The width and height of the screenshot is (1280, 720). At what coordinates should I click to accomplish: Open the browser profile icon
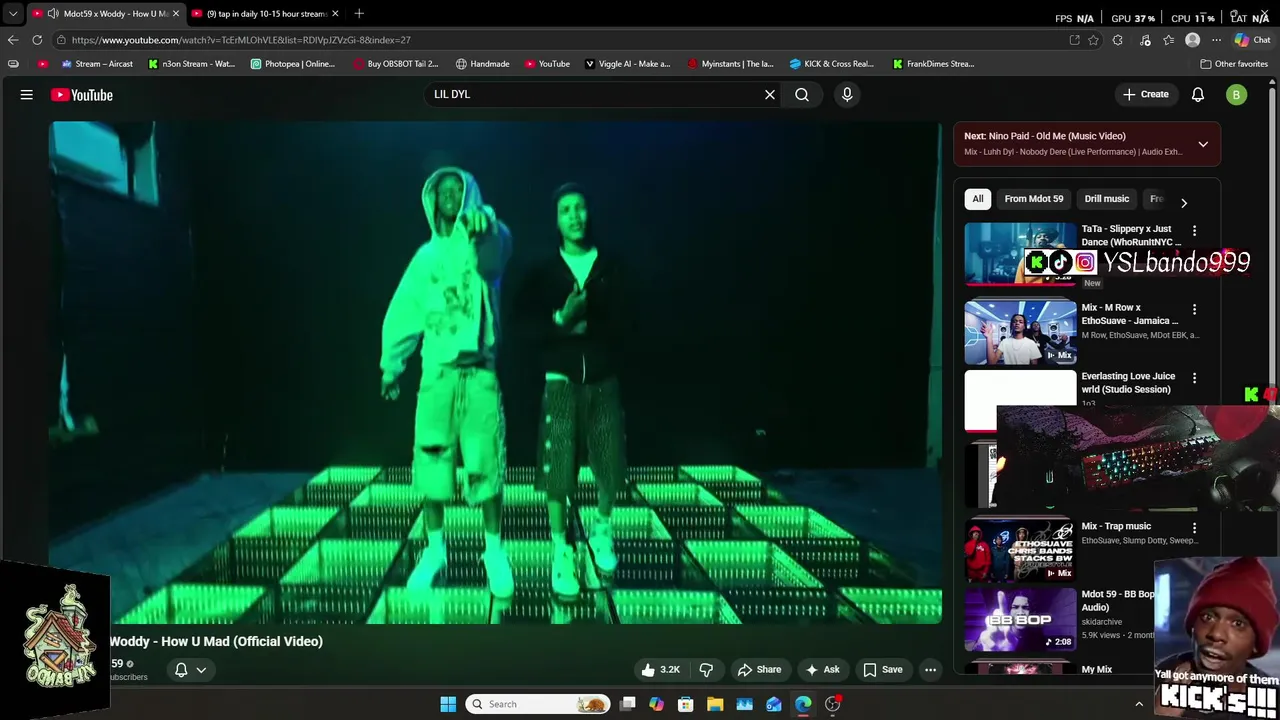[1192, 40]
